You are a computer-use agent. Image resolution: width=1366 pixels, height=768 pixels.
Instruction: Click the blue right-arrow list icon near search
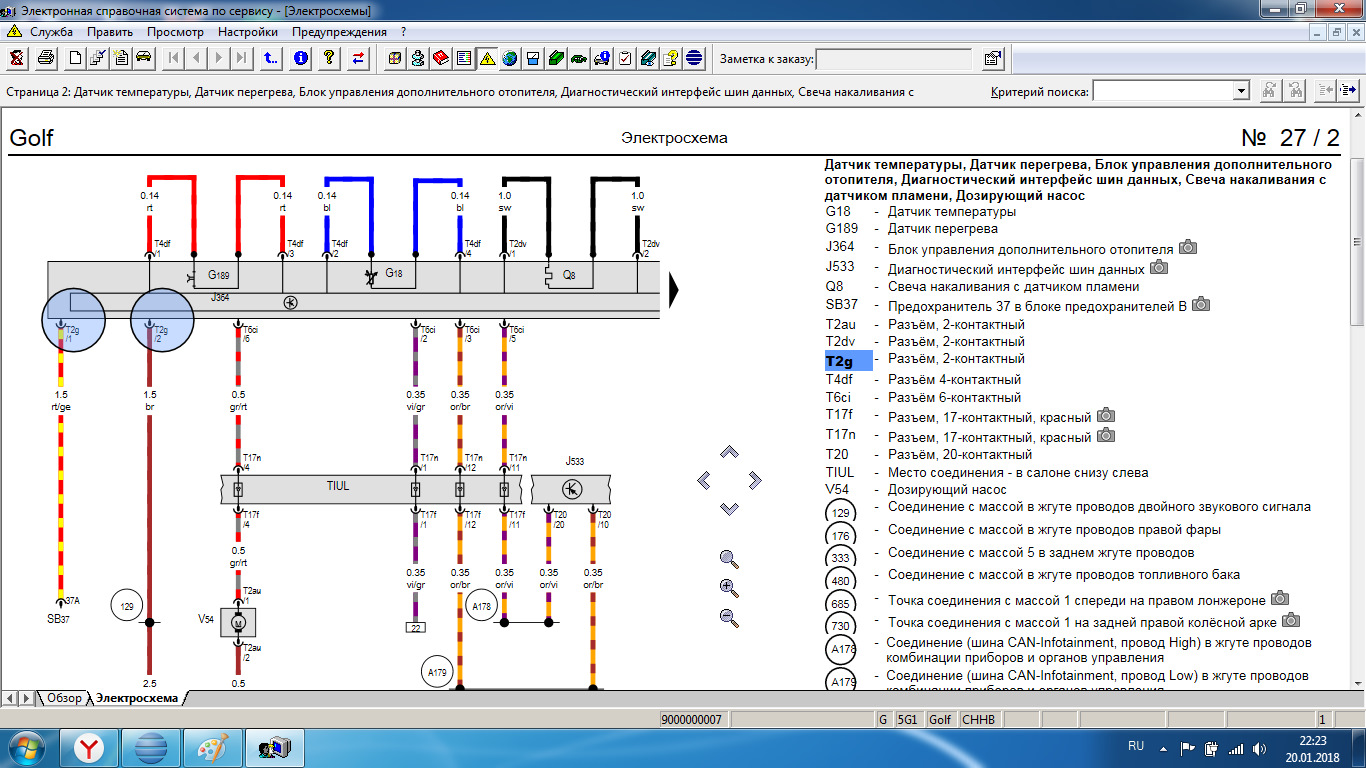point(1348,91)
